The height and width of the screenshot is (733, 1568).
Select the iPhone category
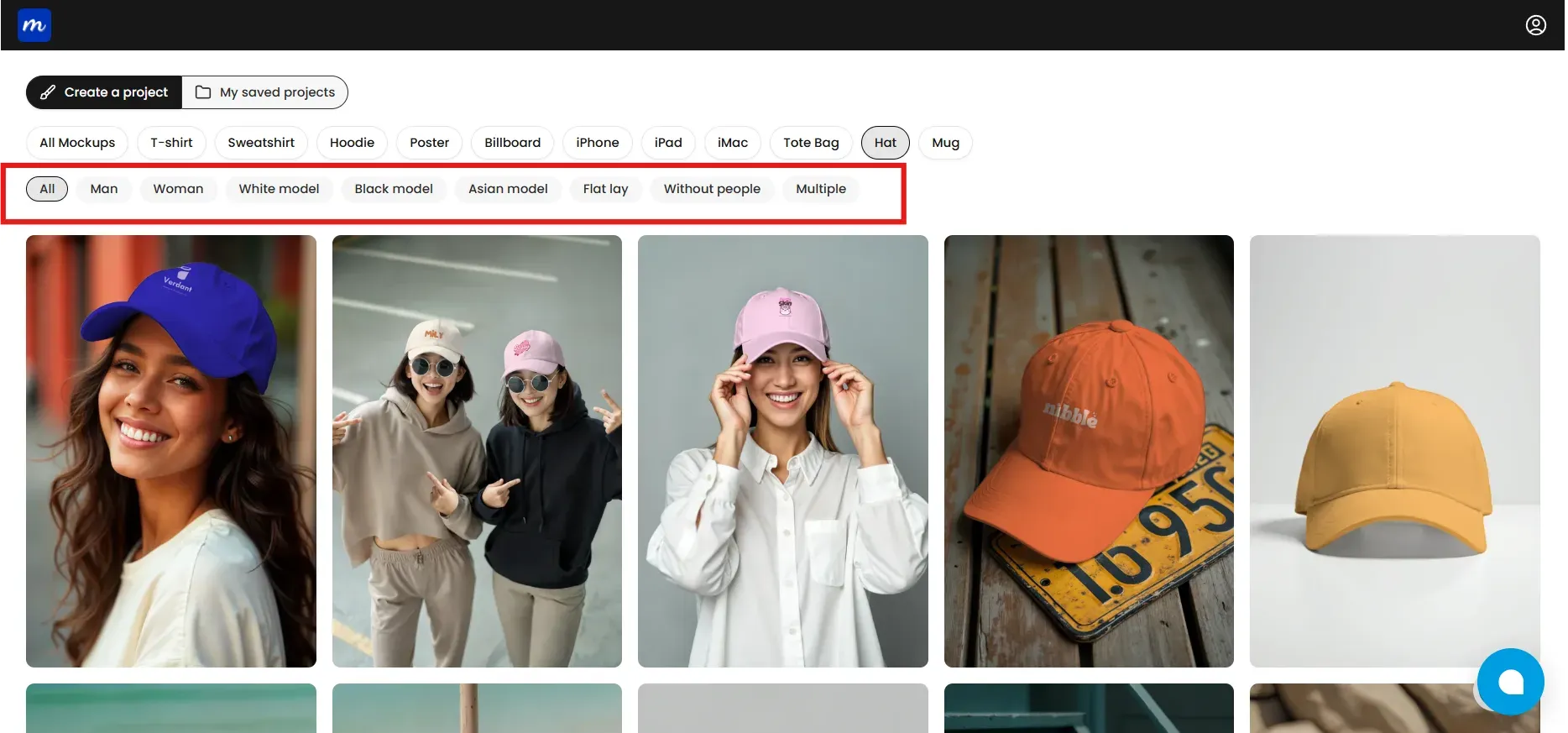(598, 143)
